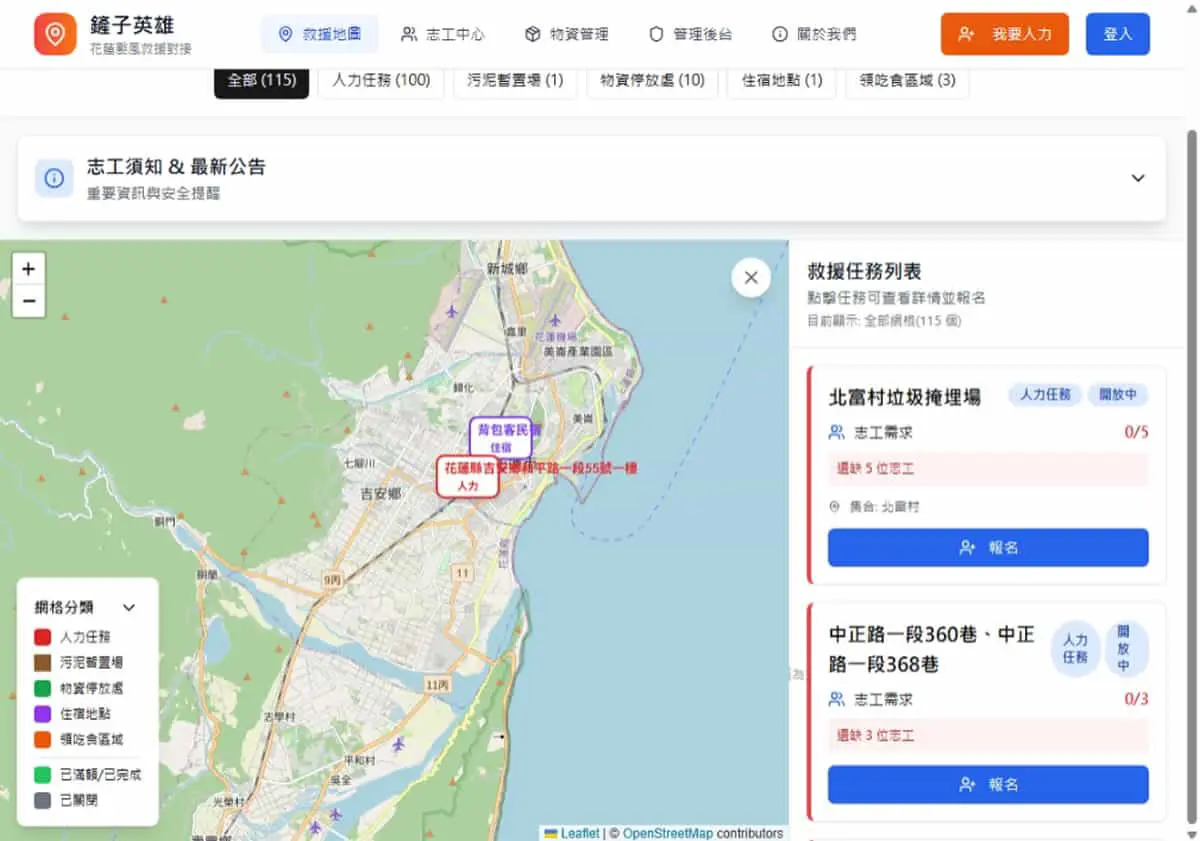Zoom out on the map

28,301
